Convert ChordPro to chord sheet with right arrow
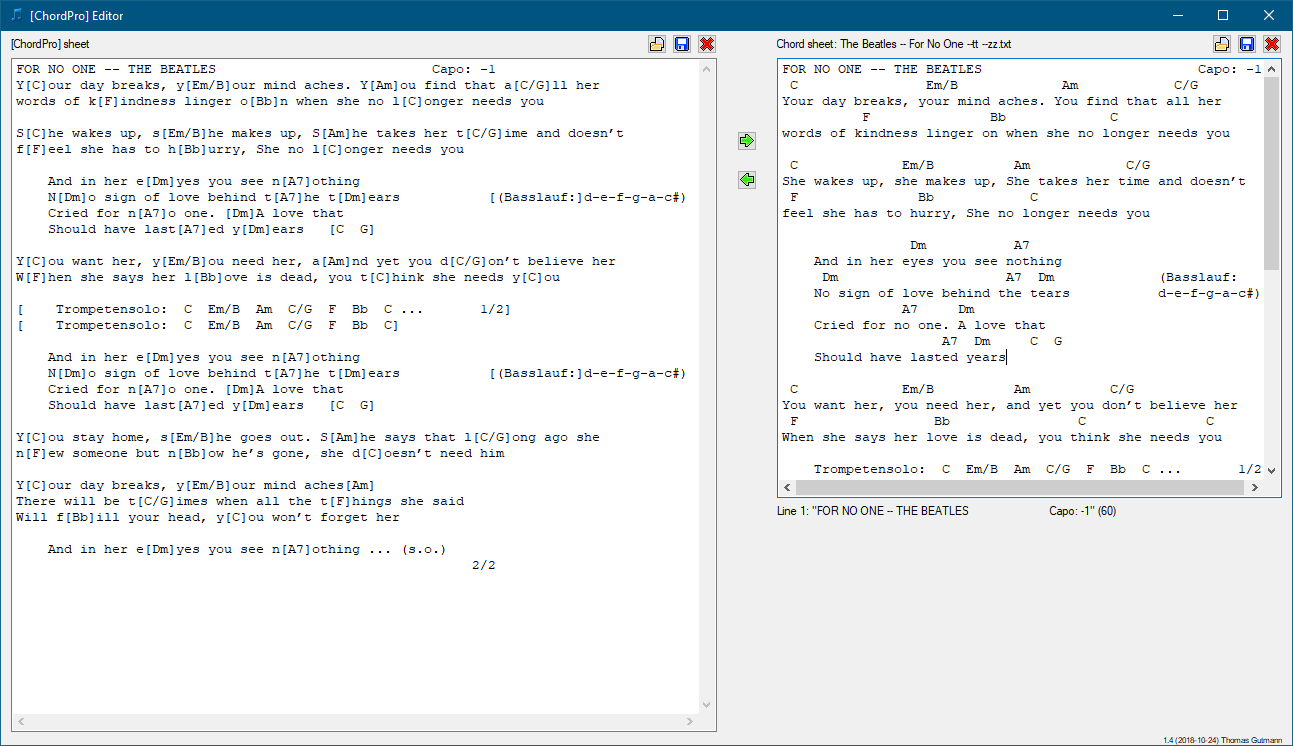The image size is (1293, 746). (747, 141)
